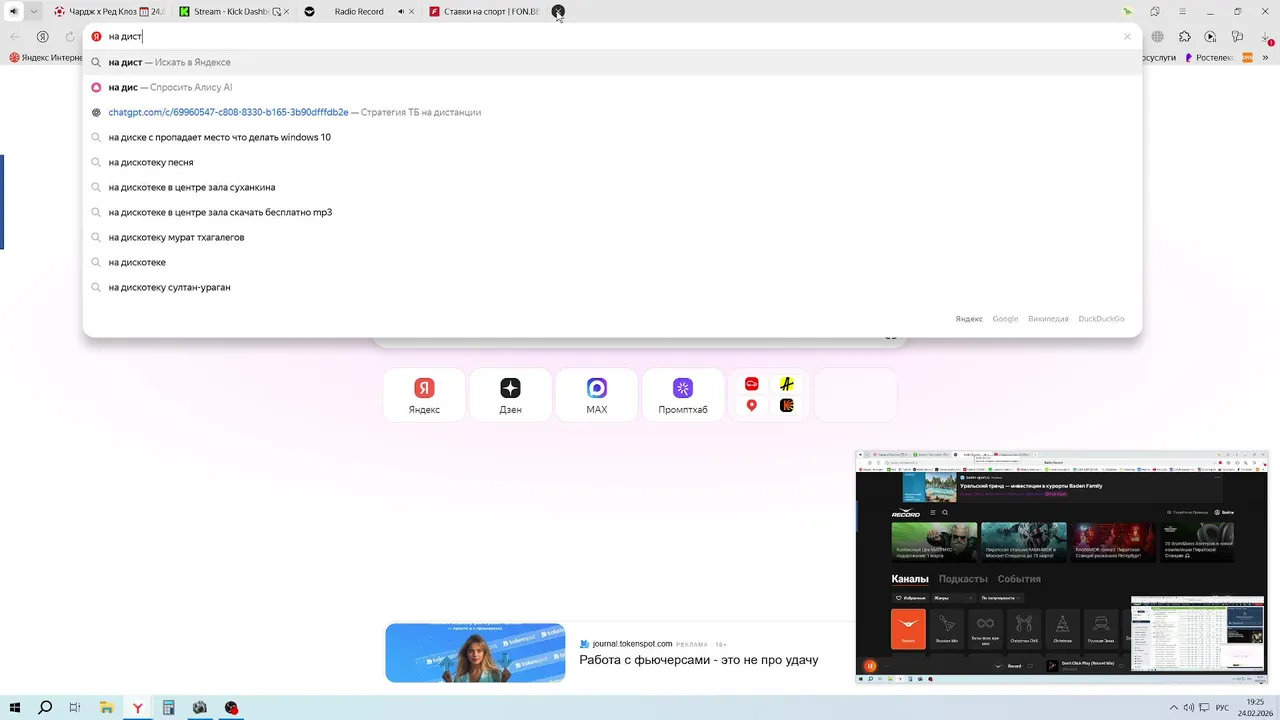Screen dimensions: 1280x720
Task: Open the journal.tokenspot.com source link
Action: point(632,644)
